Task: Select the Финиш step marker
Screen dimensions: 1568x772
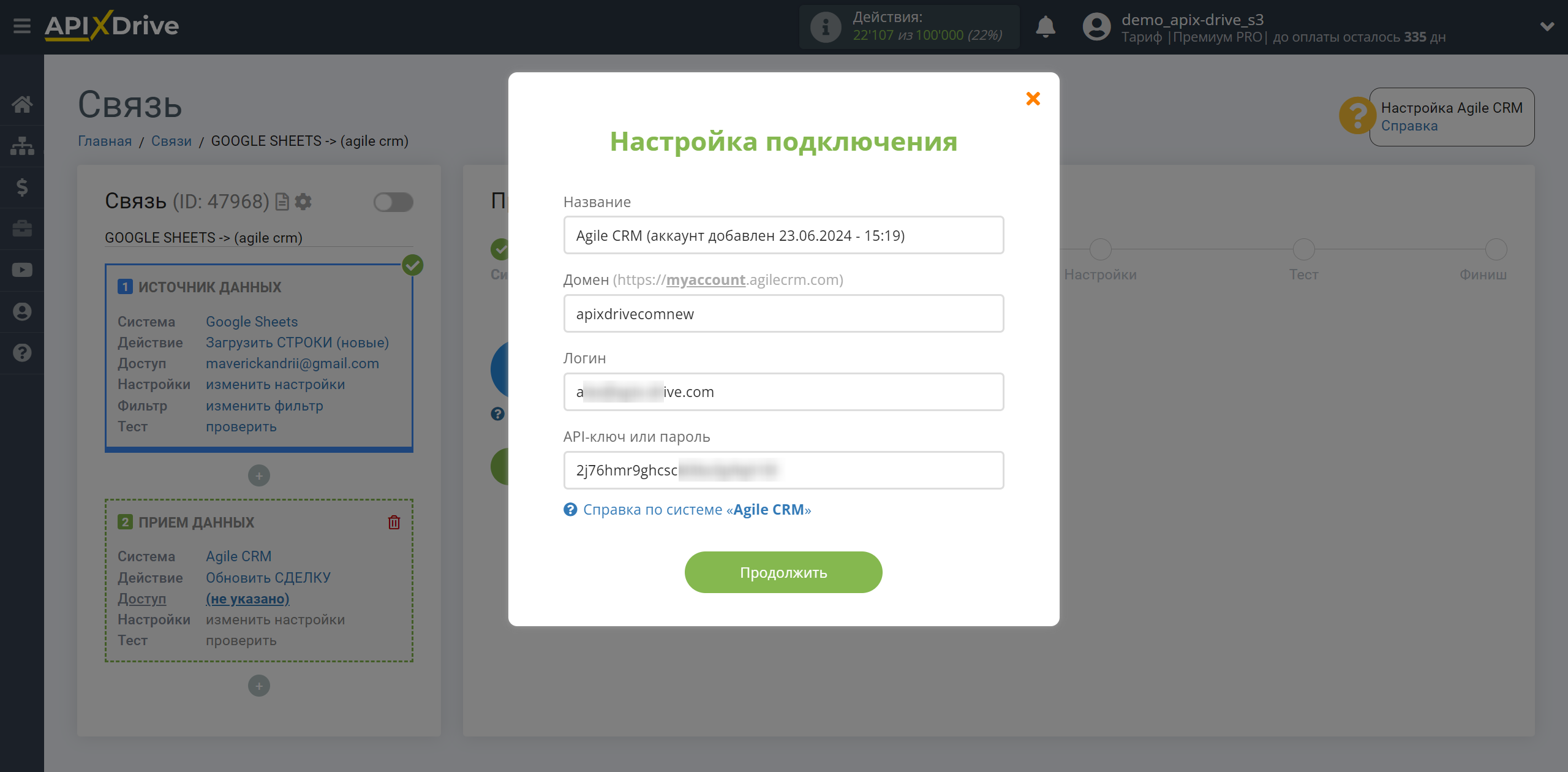Action: [x=1496, y=249]
